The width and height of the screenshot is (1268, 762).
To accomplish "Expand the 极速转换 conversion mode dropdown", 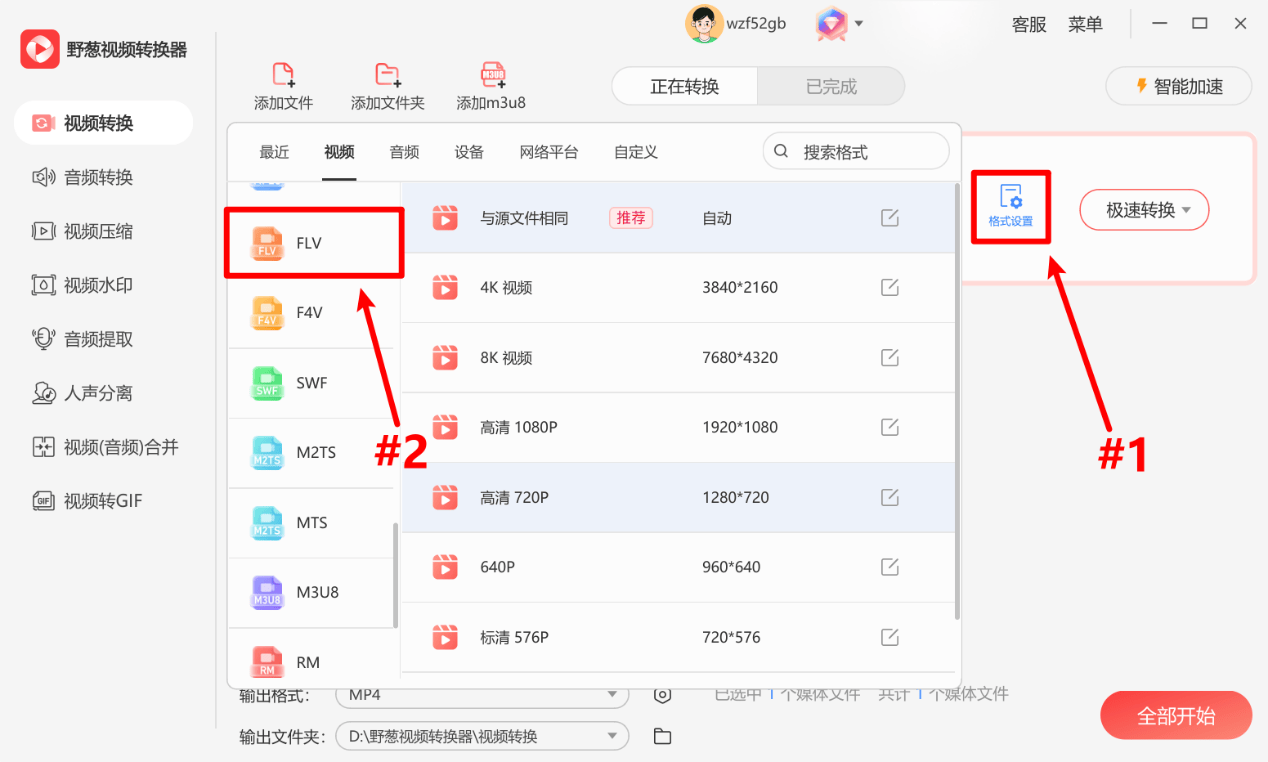I will 1144,210.
